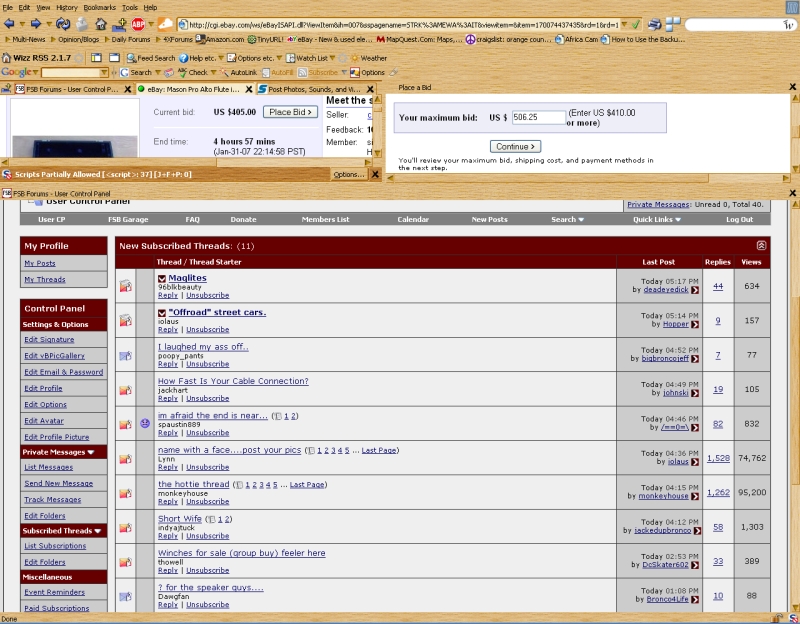Open the Private Messages link
This screenshot has width=800, height=624.
click(x=658, y=205)
